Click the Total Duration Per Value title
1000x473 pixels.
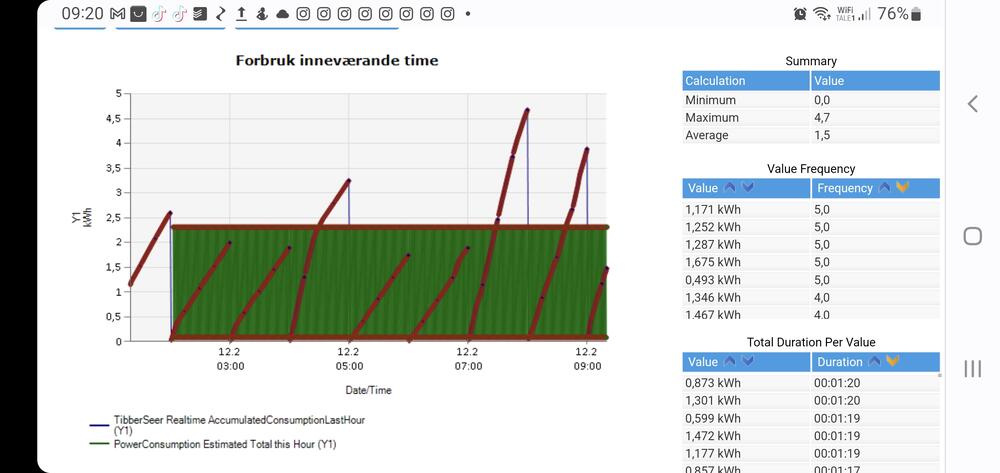pos(811,342)
